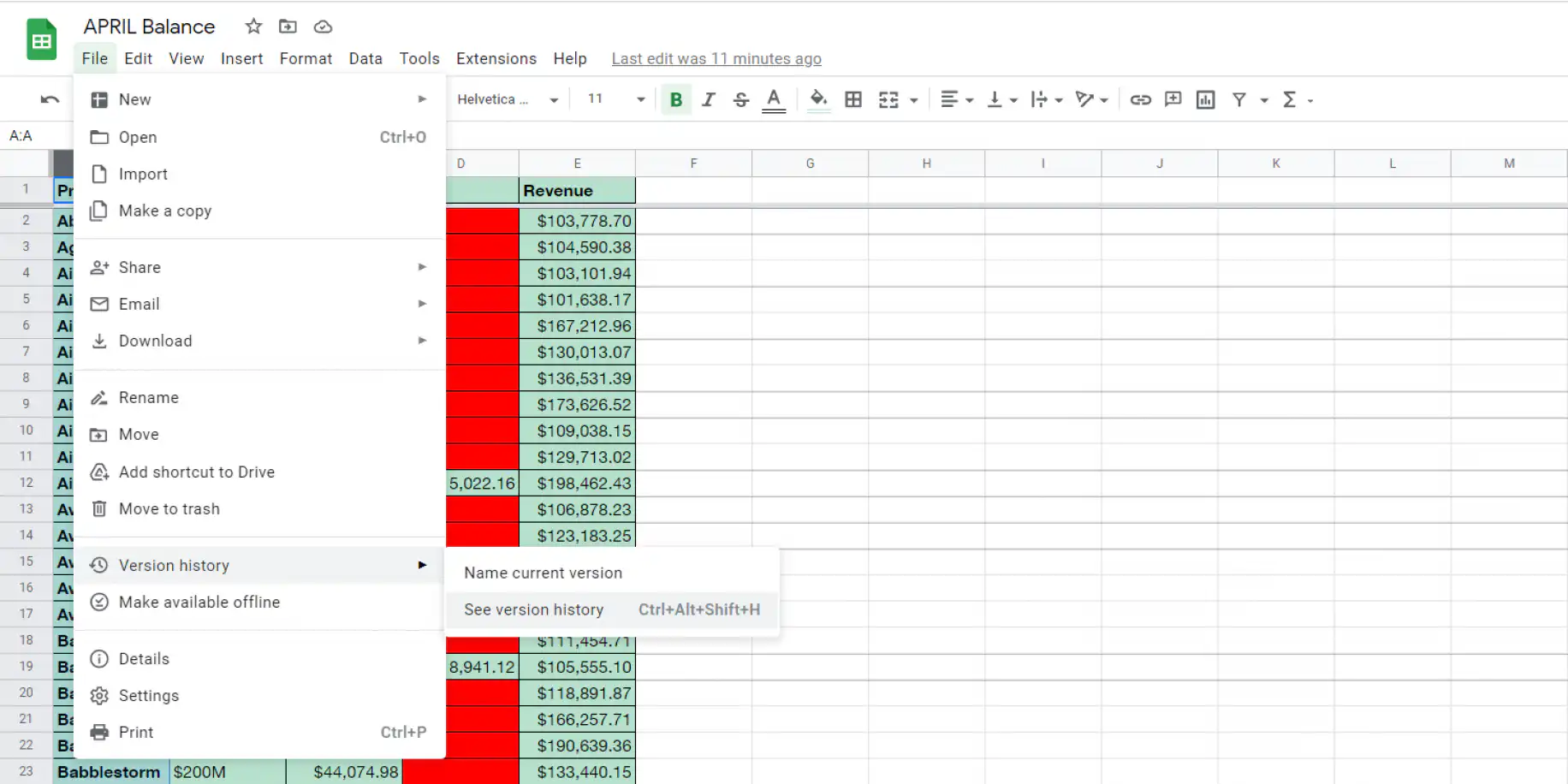1568x784 pixels.
Task: Open the borders tool
Action: 853,99
